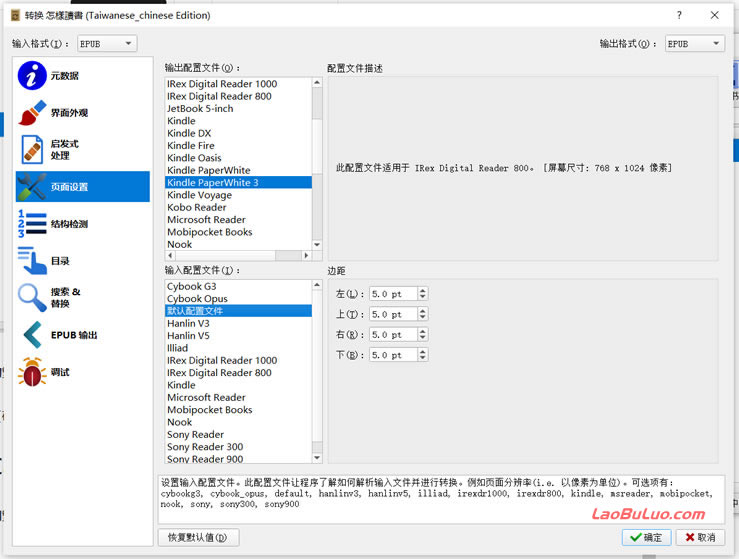739x559 pixels.
Task: Select input profile Illiad
Action: pyautogui.click(x=238, y=348)
